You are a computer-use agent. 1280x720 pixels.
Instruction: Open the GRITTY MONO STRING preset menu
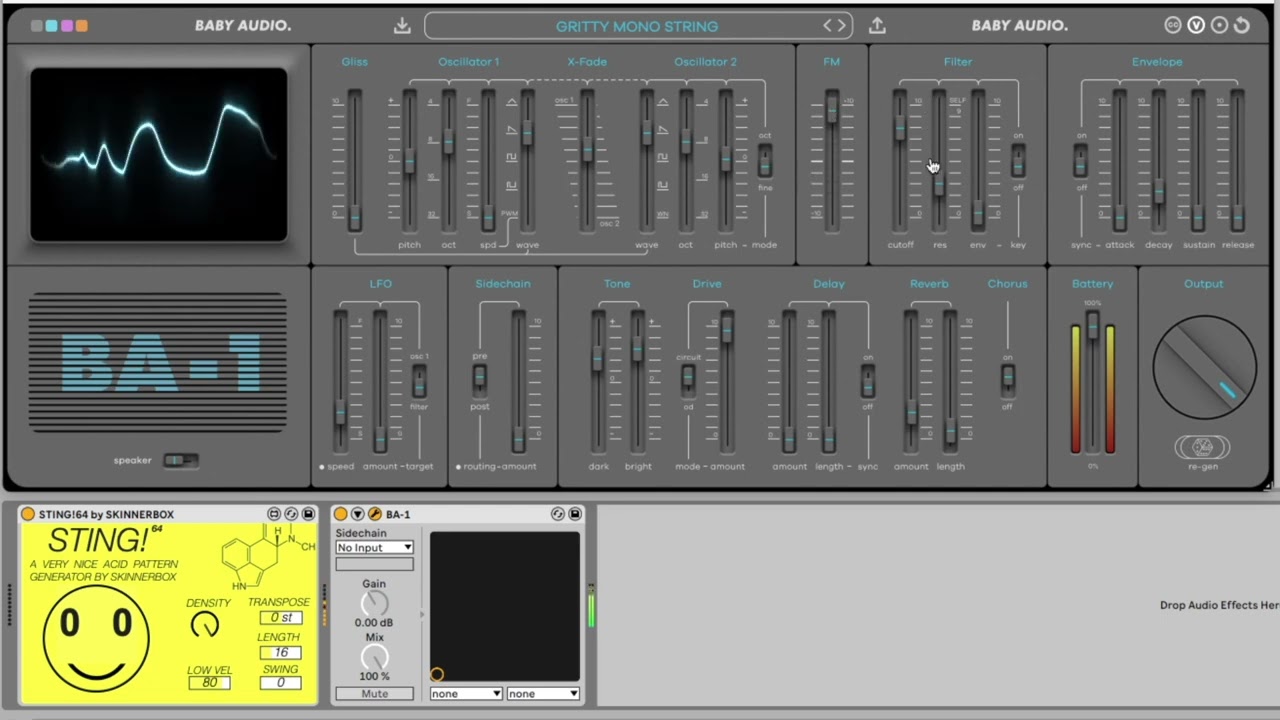click(637, 26)
